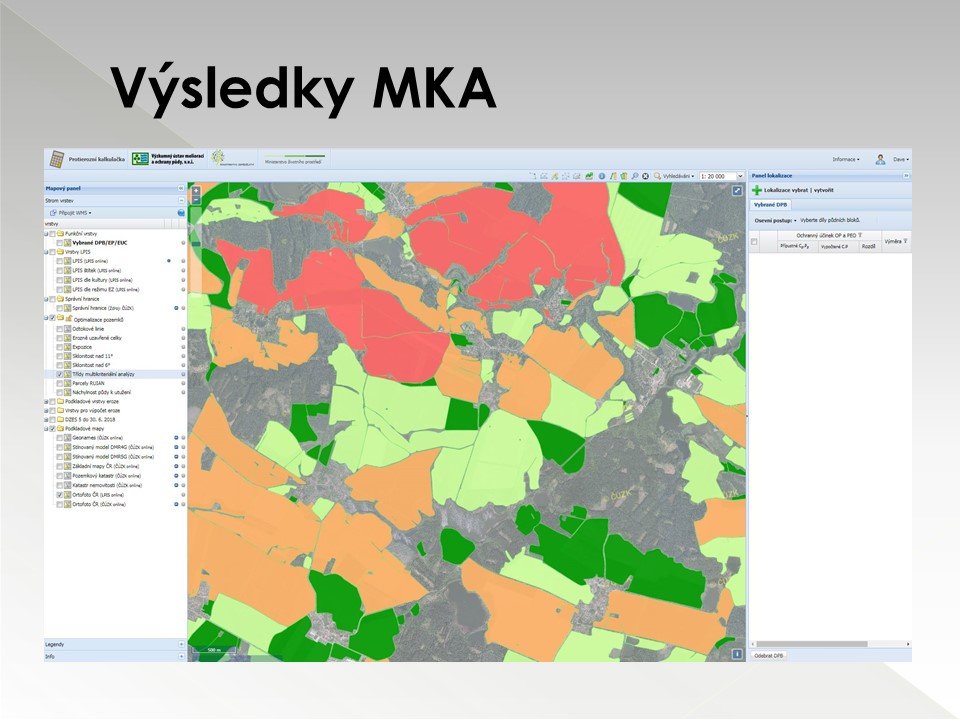The width and height of the screenshot is (960, 720).
Task: Click the round clear/cancel icon in map toolbar
Action: [x=645, y=176]
